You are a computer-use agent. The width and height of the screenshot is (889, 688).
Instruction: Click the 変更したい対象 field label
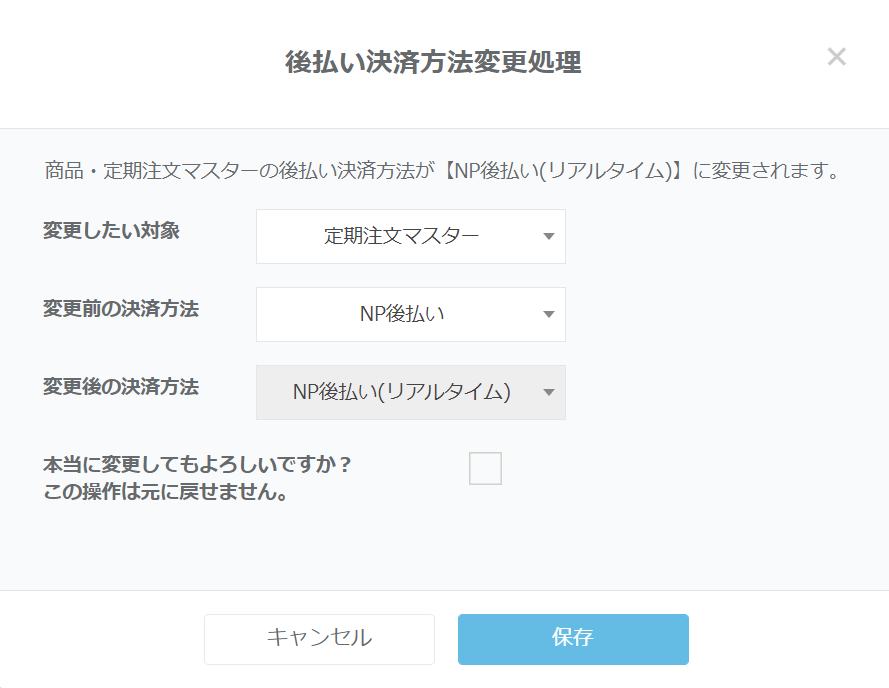[111, 230]
